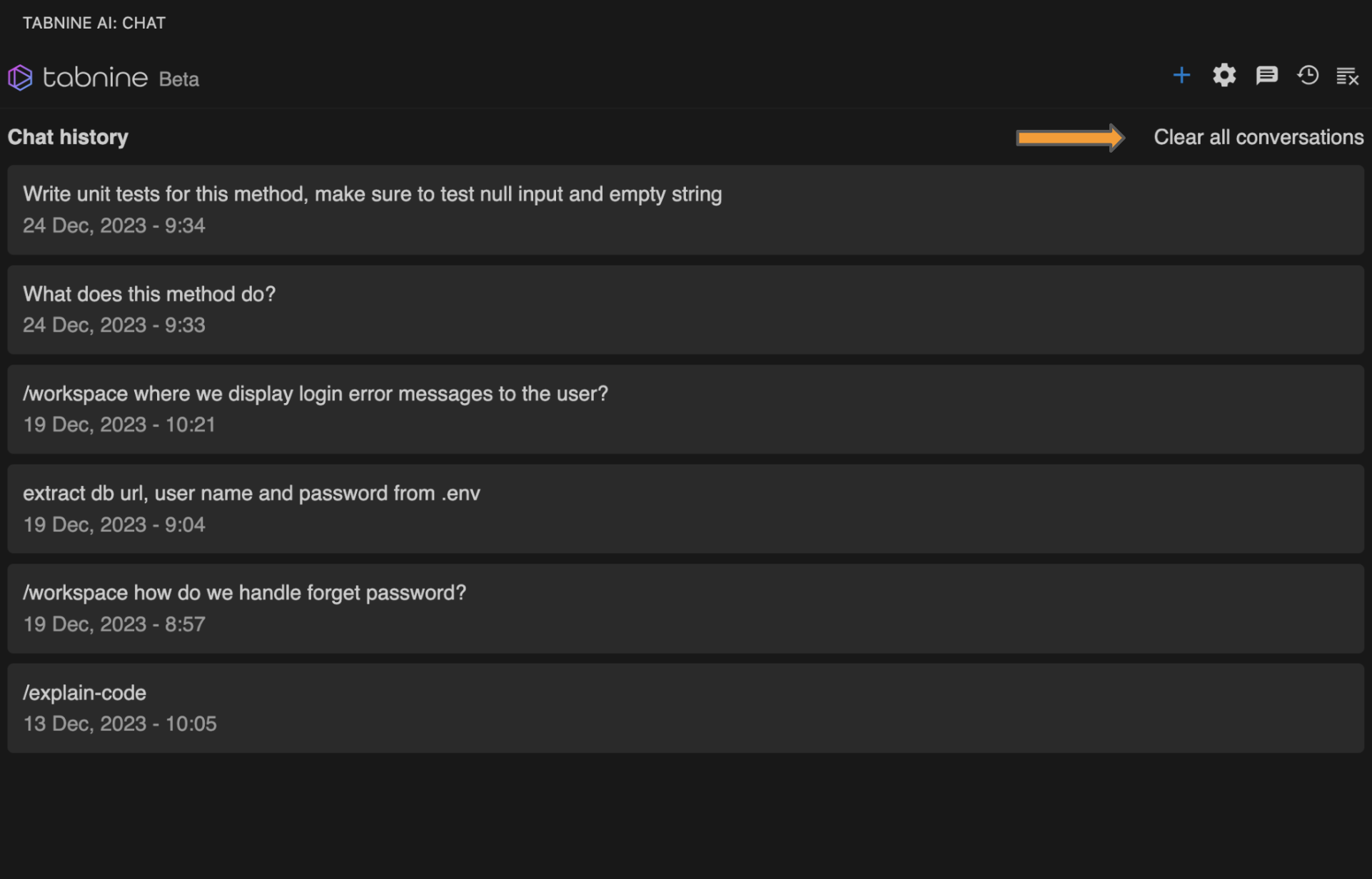Select the "extract db url" conversation
This screenshot has width=1372, height=879.
[x=251, y=494]
